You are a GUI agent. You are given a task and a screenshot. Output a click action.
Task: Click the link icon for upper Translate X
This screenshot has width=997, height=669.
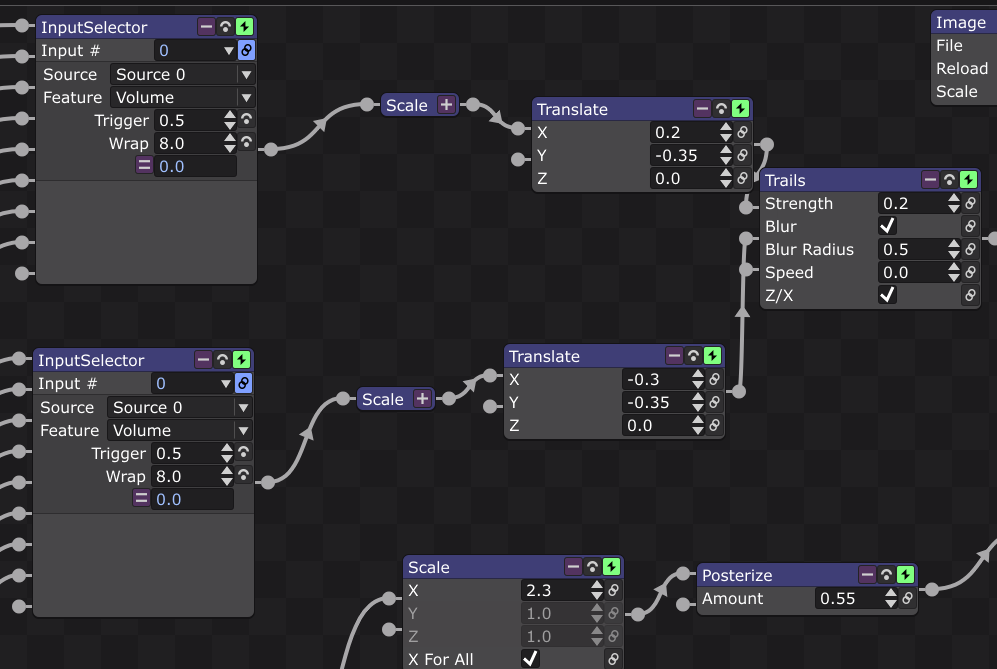(742, 132)
